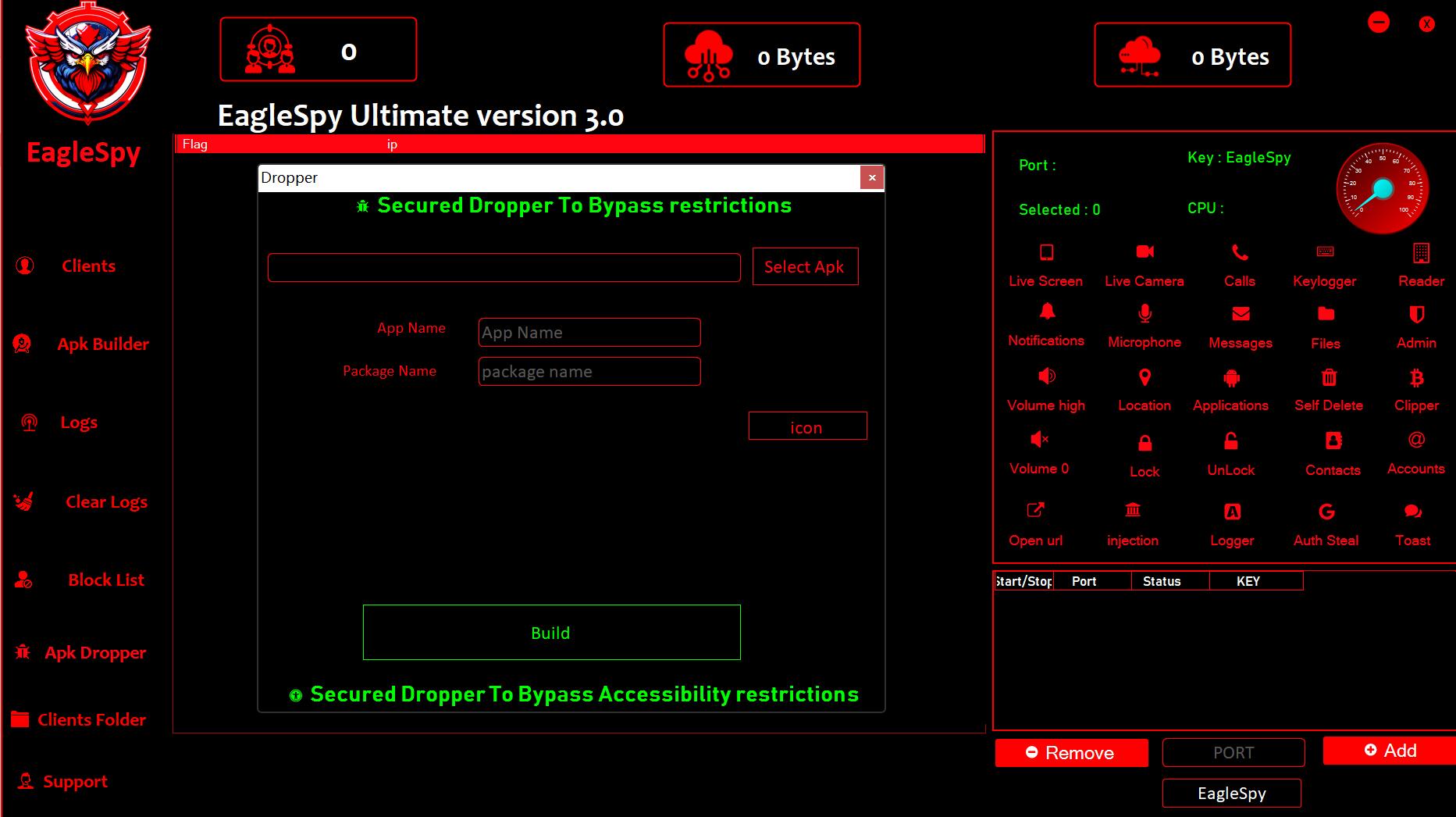1456x817 pixels.
Task: Click the Volume high speaker icon
Action: [x=1046, y=376]
